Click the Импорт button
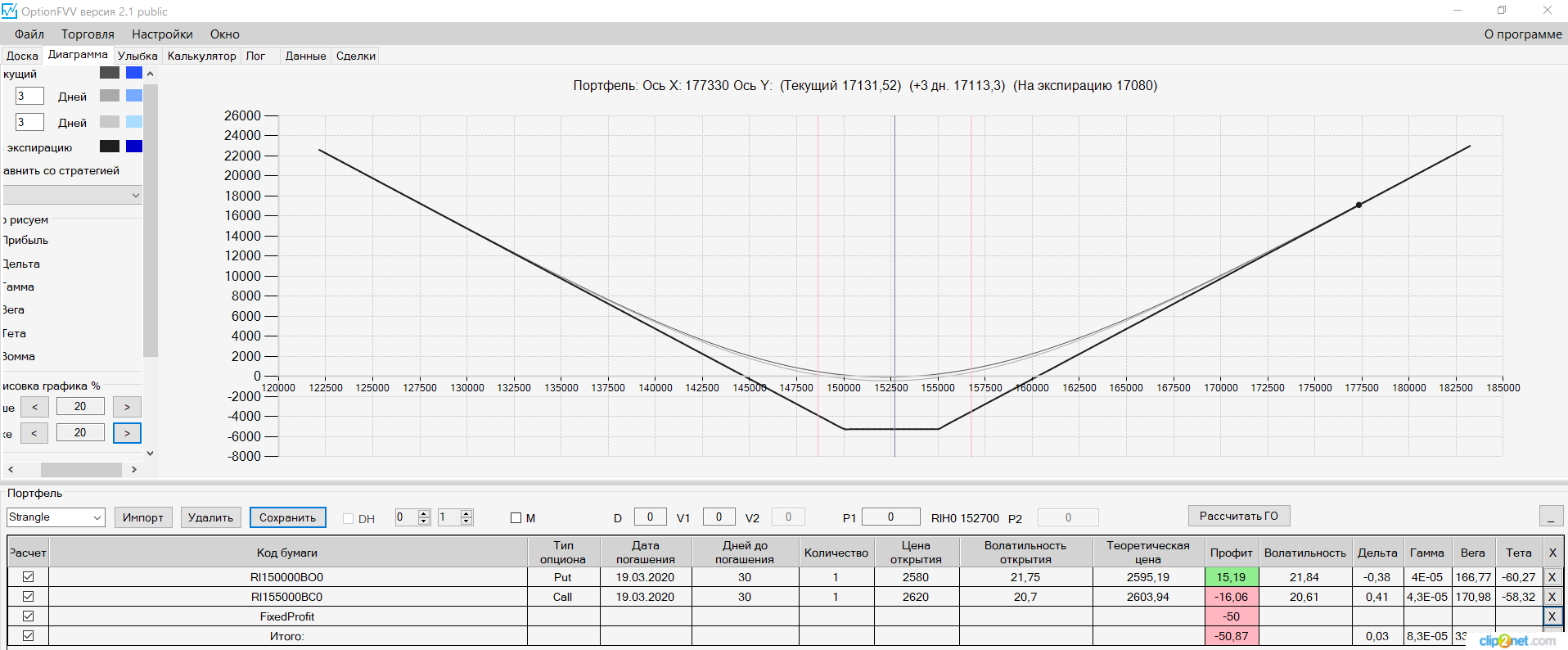This screenshot has width=1568, height=650. (x=143, y=517)
